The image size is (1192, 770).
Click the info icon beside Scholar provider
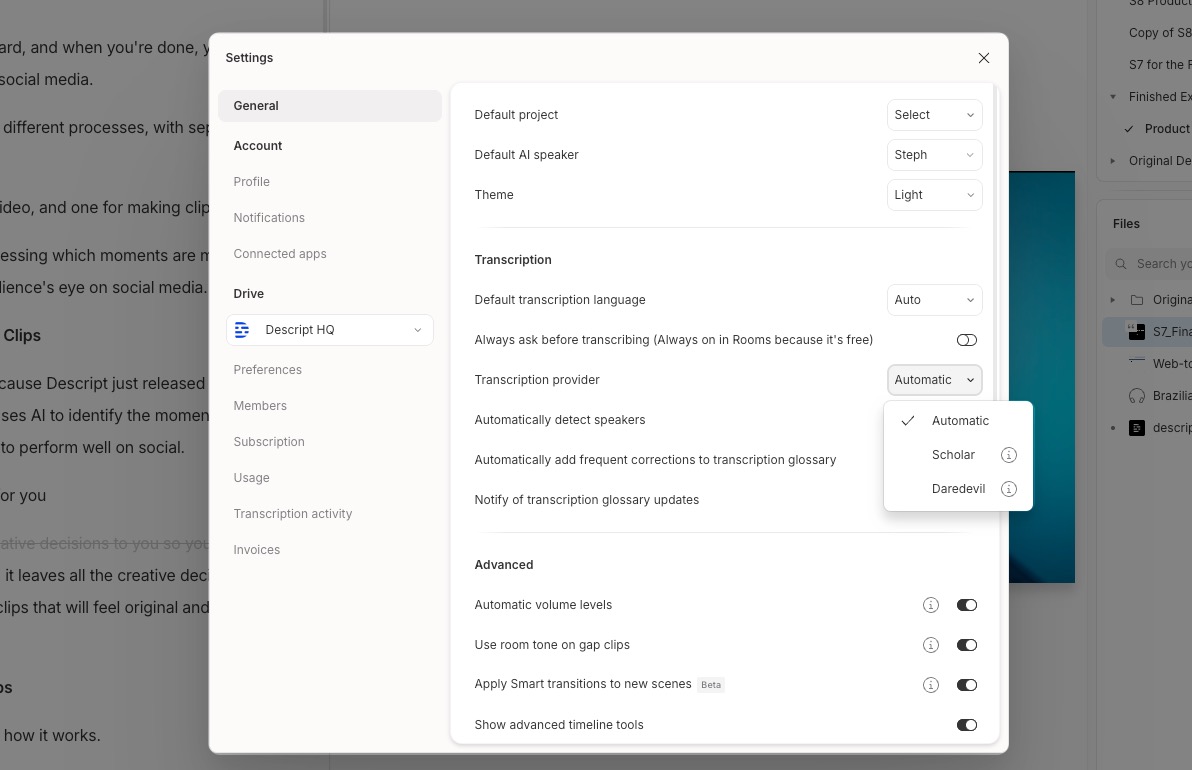(x=1008, y=455)
